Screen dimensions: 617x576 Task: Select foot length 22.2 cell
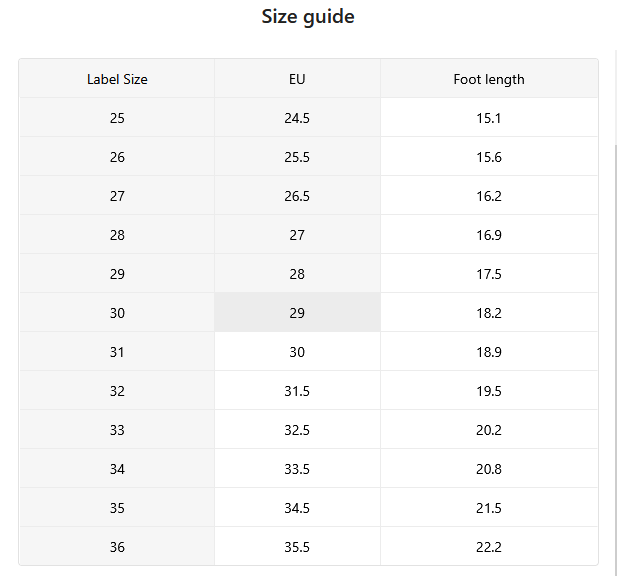pyautogui.click(x=489, y=546)
